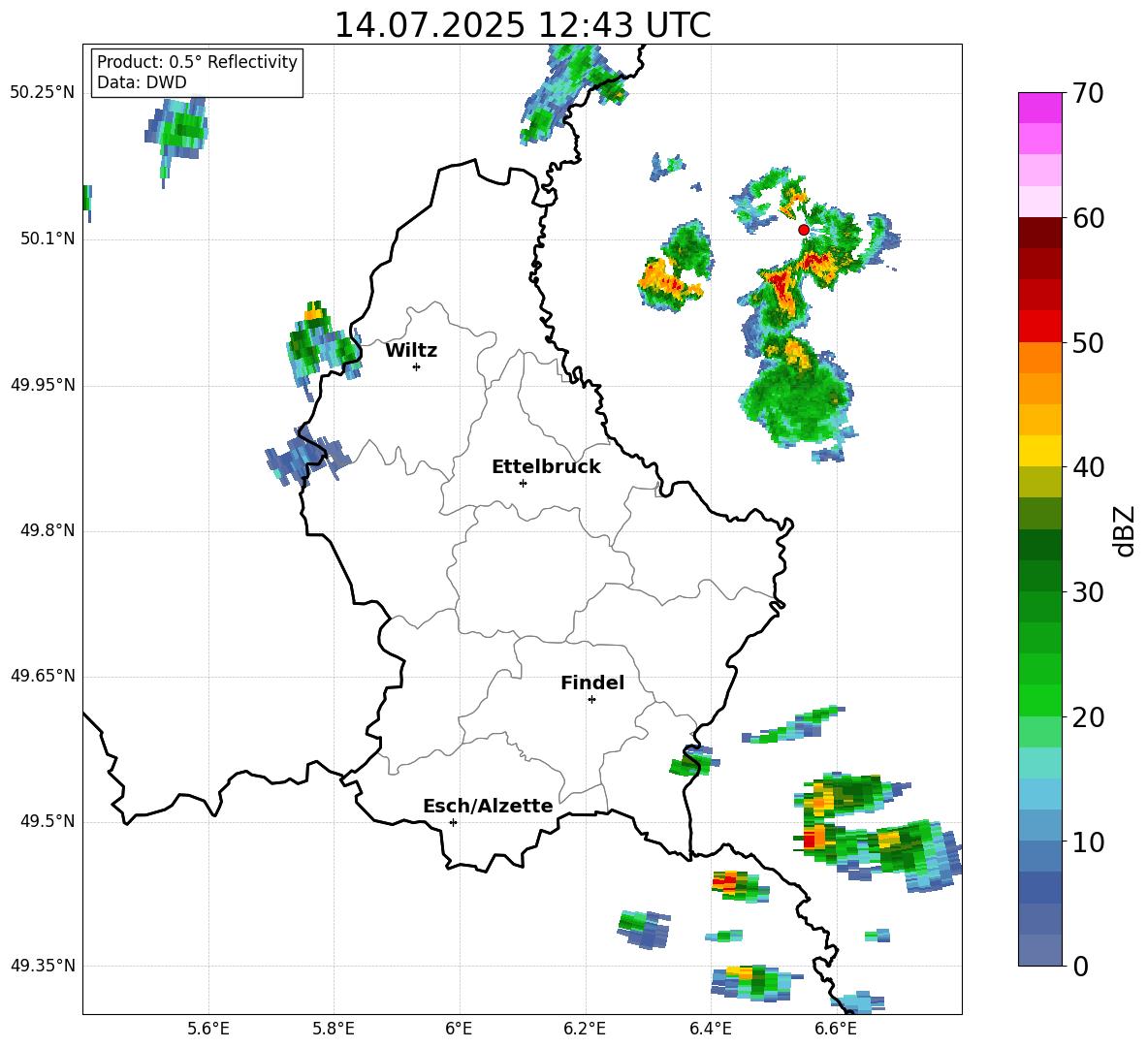The height and width of the screenshot is (1048, 1148).
Task: Click the red radar site dot
Action: (804, 230)
